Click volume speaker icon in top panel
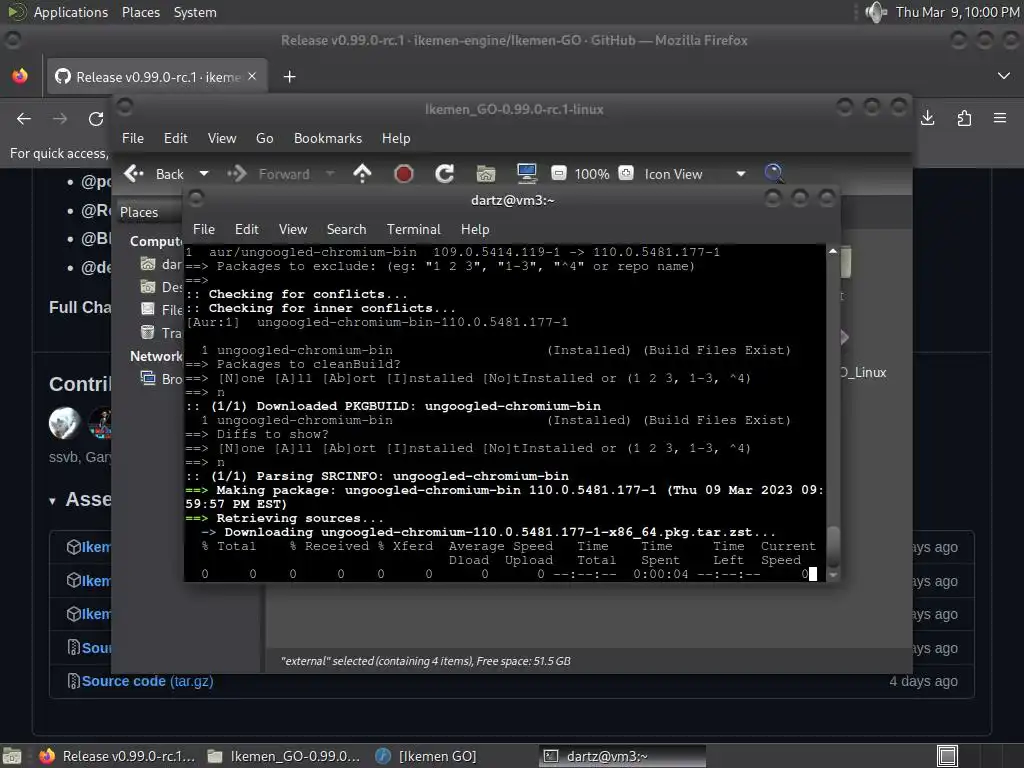This screenshot has width=1024, height=768. (x=876, y=12)
